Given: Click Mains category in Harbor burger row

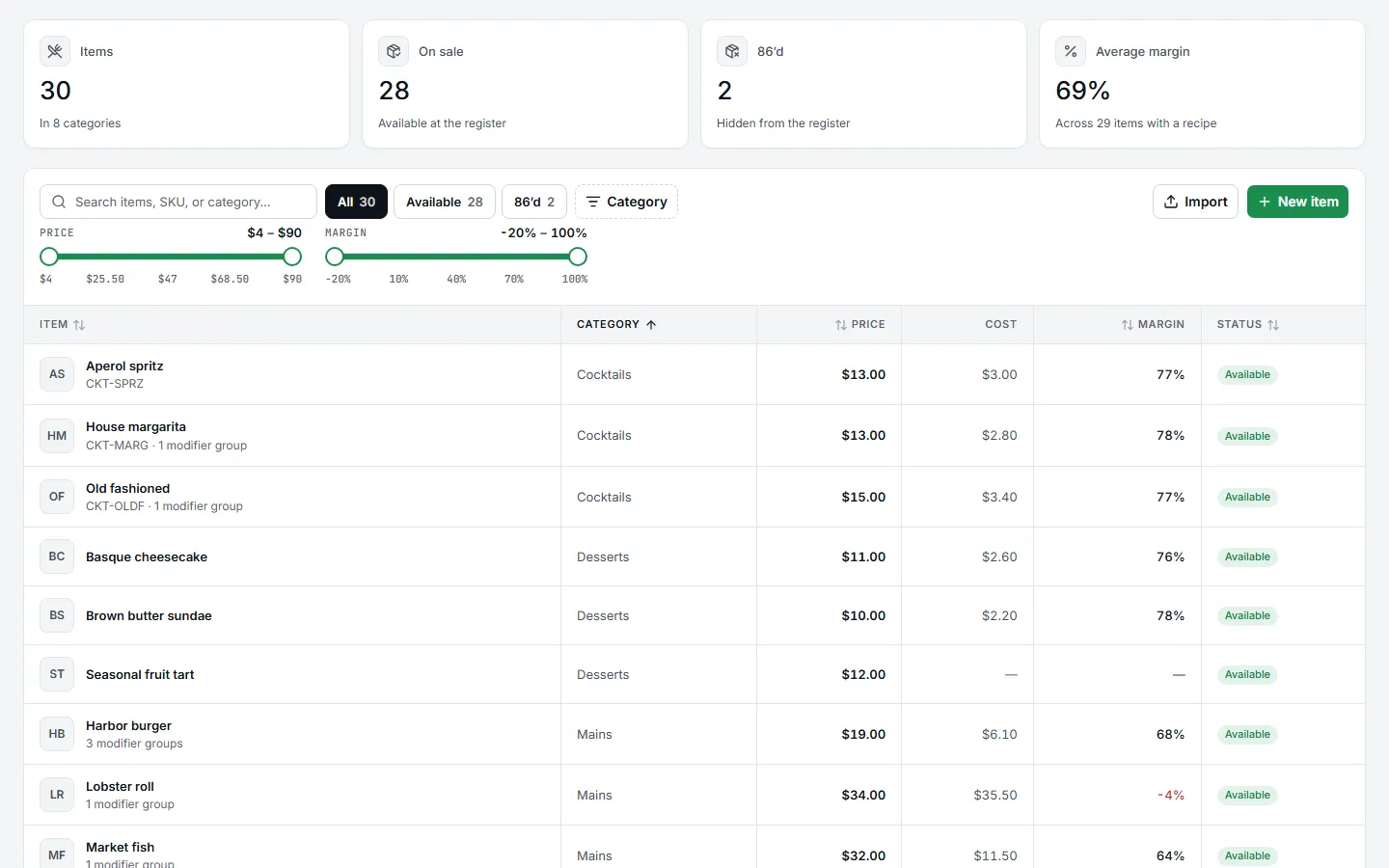Looking at the screenshot, I should tap(594, 734).
